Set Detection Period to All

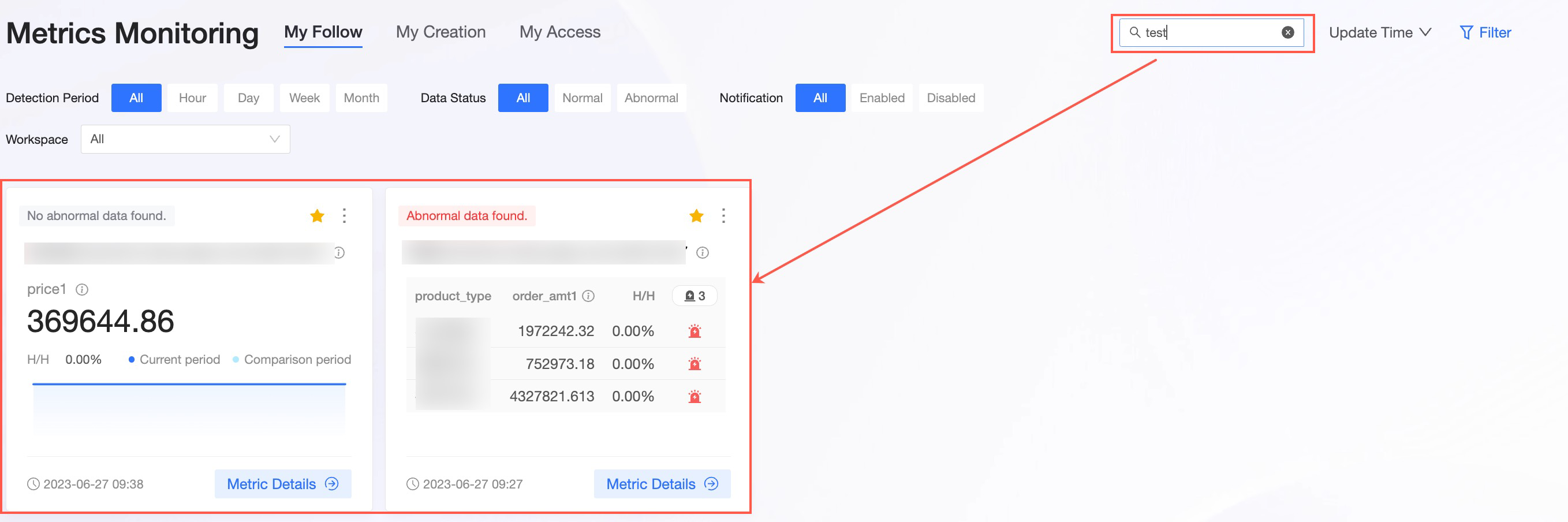[x=136, y=98]
